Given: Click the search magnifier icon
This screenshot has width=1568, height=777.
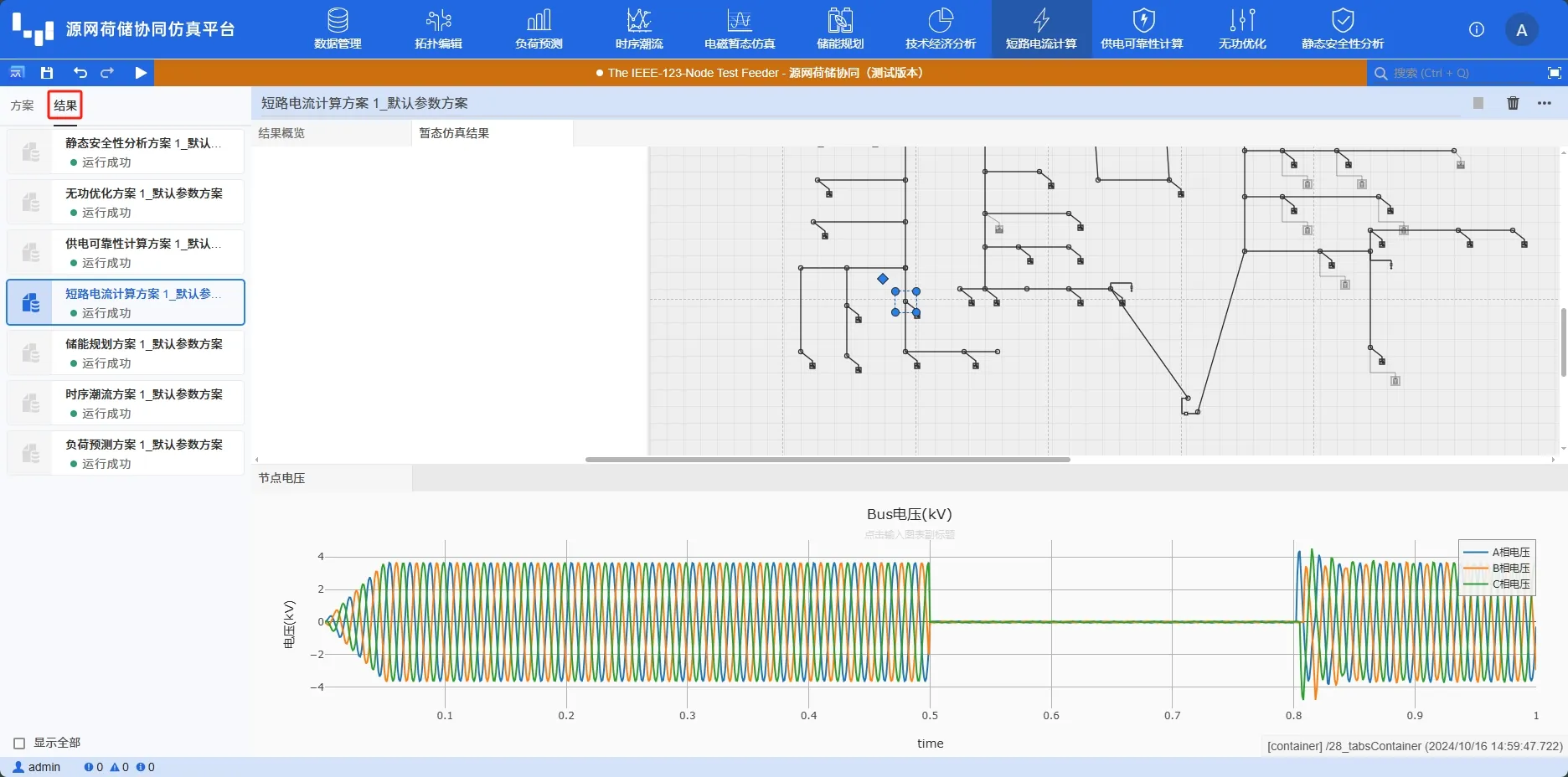Looking at the screenshot, I should [x=1381, y=73].
